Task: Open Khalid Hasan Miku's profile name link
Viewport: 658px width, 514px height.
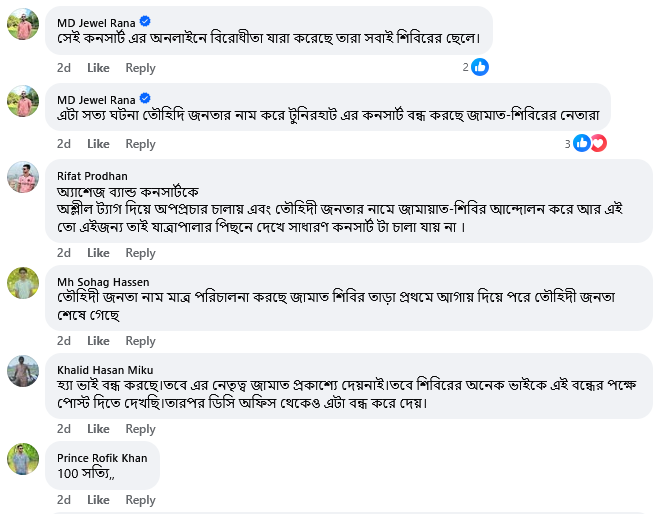Action: [x=105, y=369]
